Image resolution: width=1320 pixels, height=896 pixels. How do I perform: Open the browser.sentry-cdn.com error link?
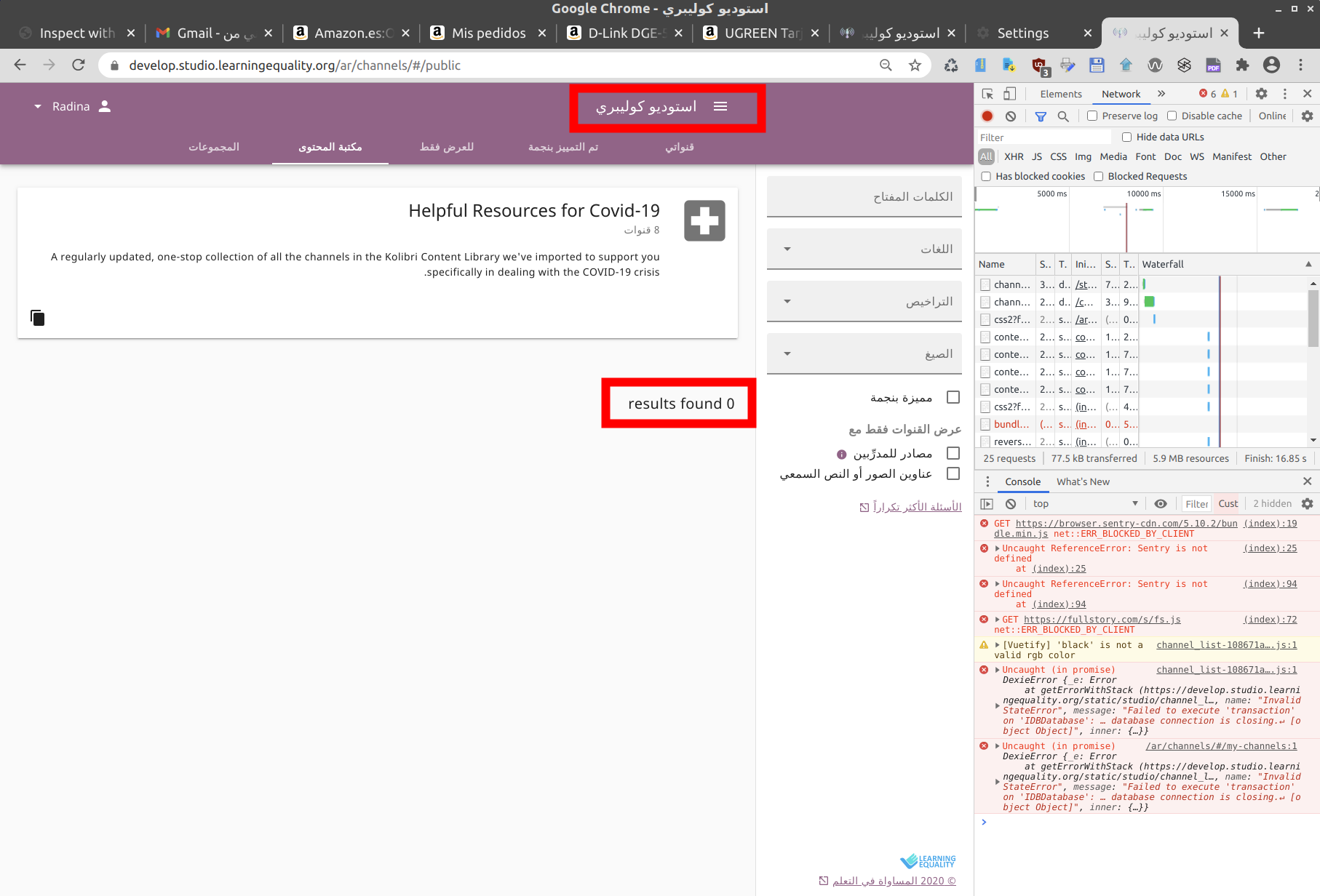pyautogui.click(x=1116, y=529)
